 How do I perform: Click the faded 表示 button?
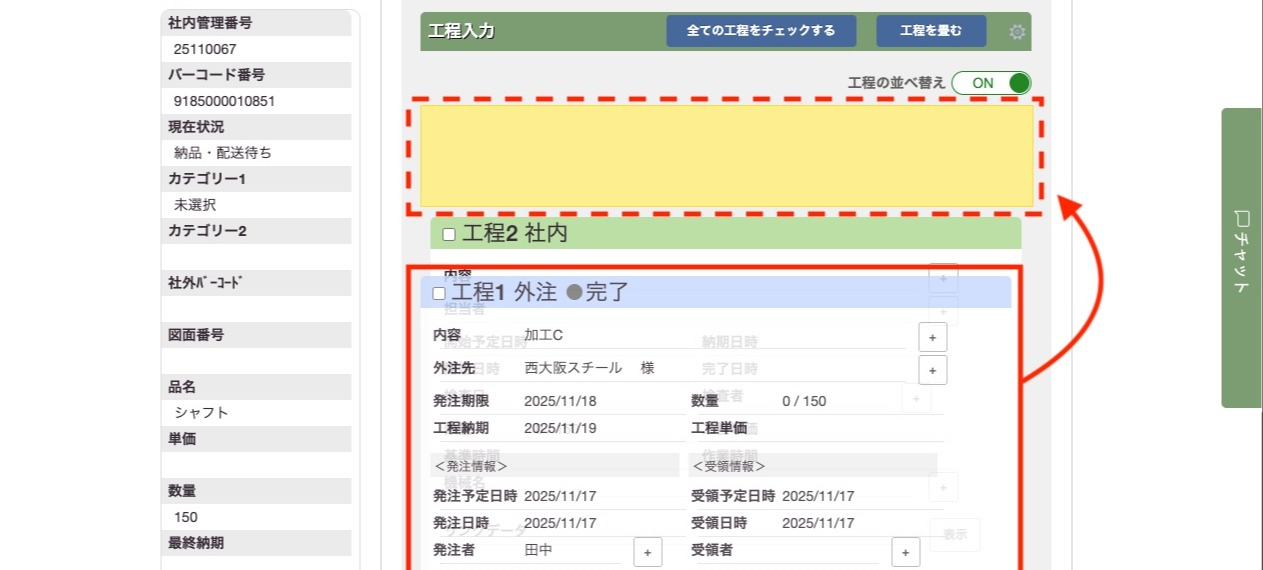(954, 535)
